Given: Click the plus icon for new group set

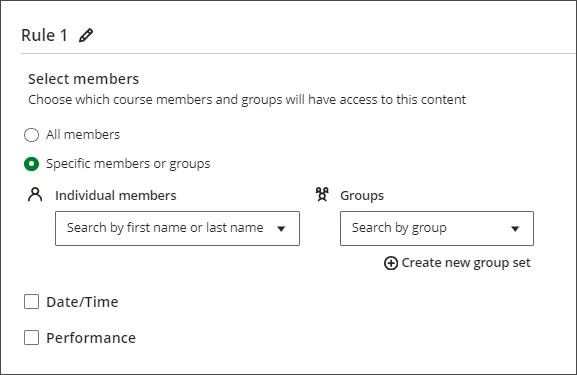Looking at the screenshot, I should click(x=390, y=263).
